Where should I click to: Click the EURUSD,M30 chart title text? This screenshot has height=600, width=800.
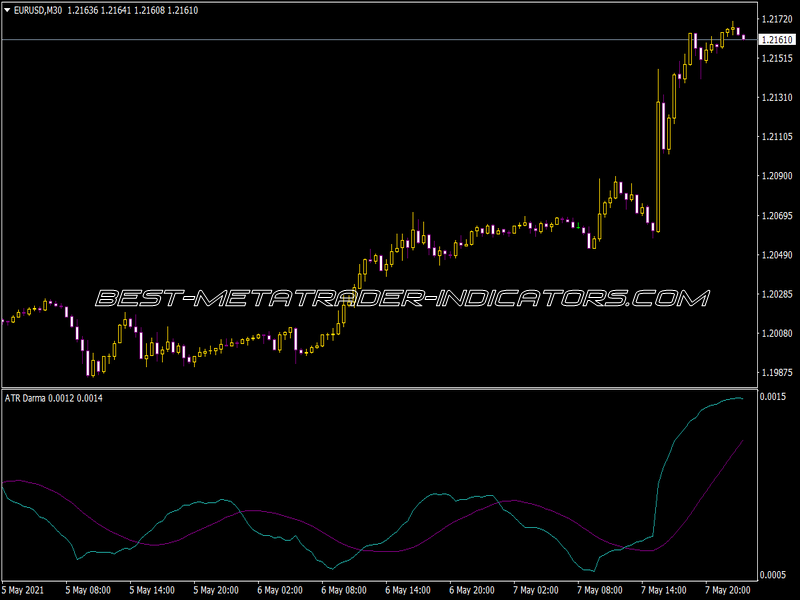click(x=38, y=10)
